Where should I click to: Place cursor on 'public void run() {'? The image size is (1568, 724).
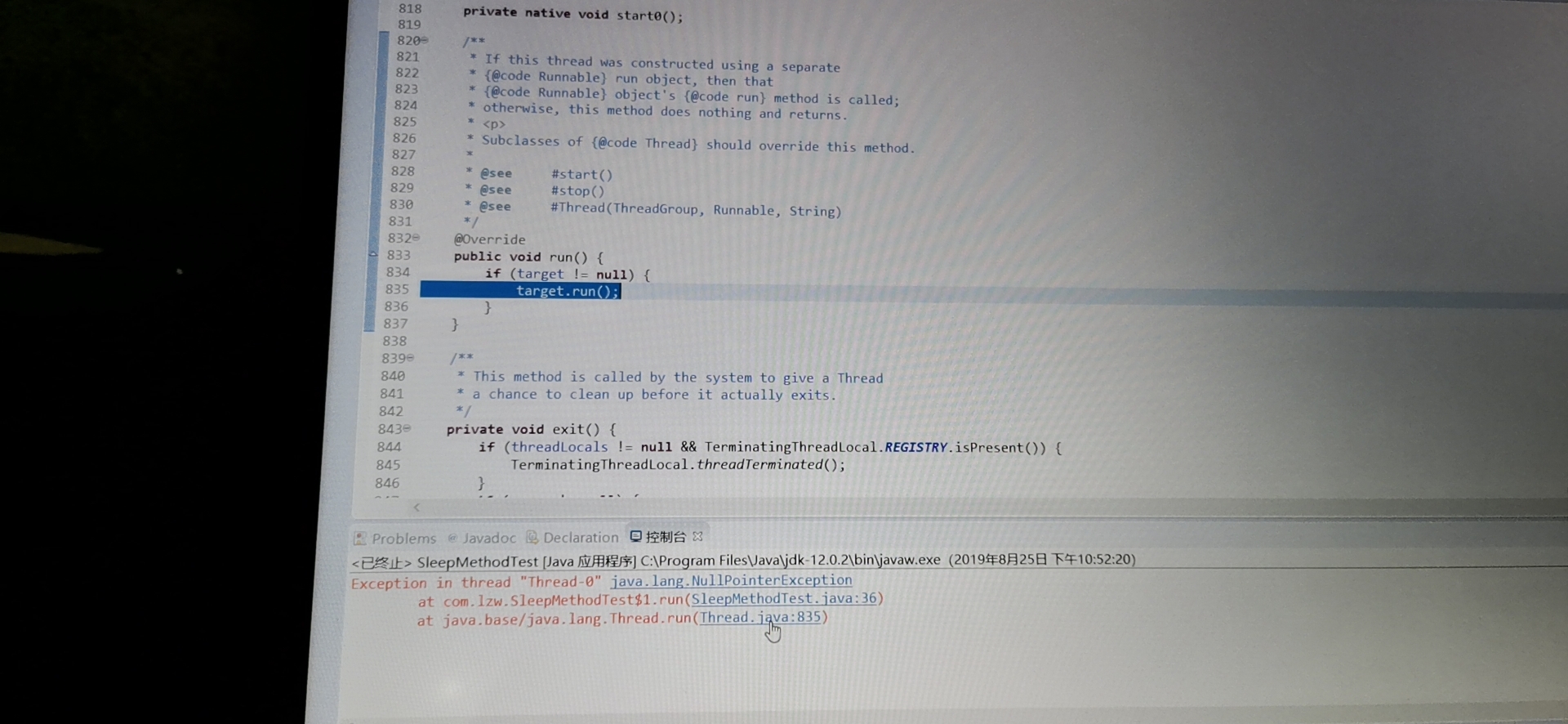pyautogui.click(x=528, y=257)
